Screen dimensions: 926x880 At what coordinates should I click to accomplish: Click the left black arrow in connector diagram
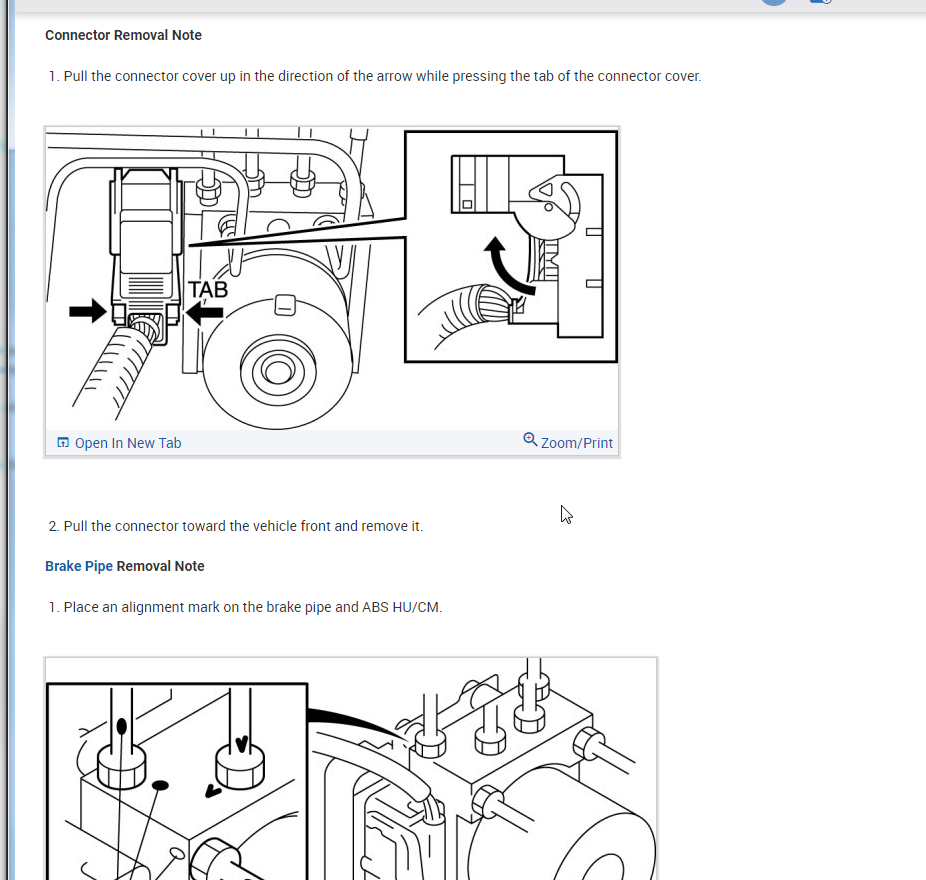88,311
